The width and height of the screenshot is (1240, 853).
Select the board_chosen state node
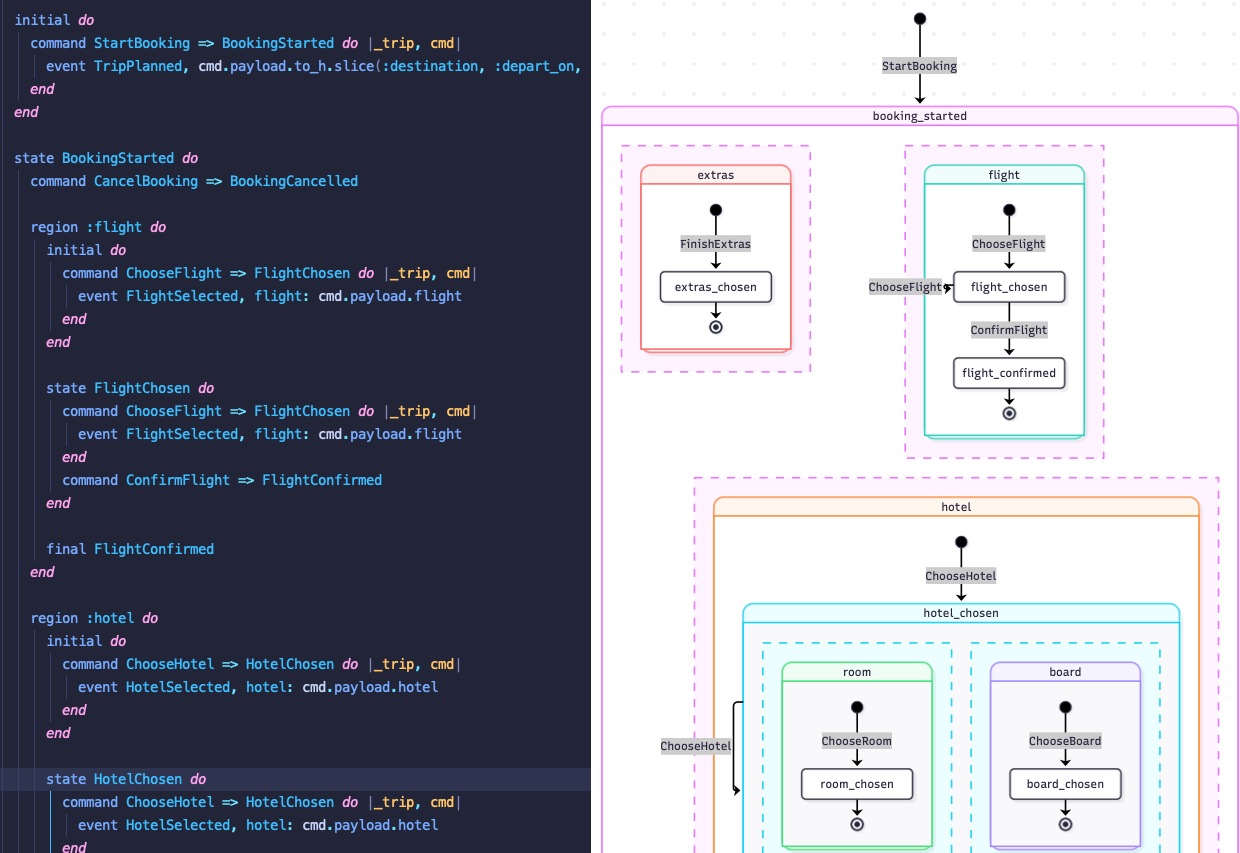coord(1065,784)
